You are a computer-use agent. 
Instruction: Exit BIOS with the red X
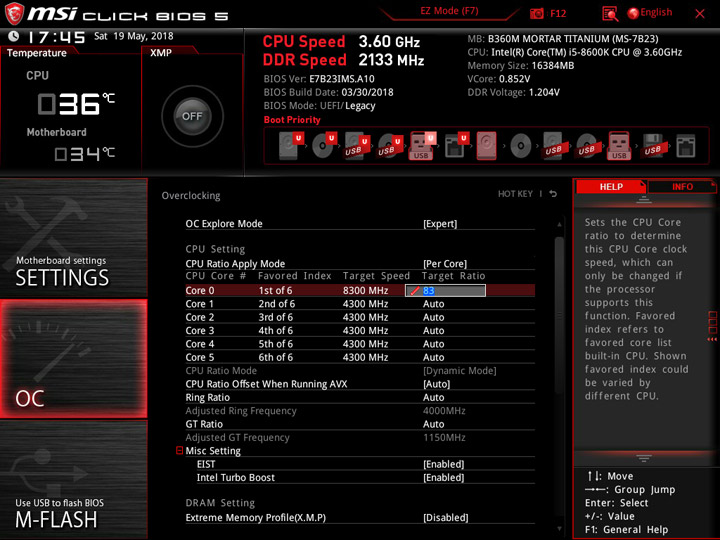pos(700,14)
